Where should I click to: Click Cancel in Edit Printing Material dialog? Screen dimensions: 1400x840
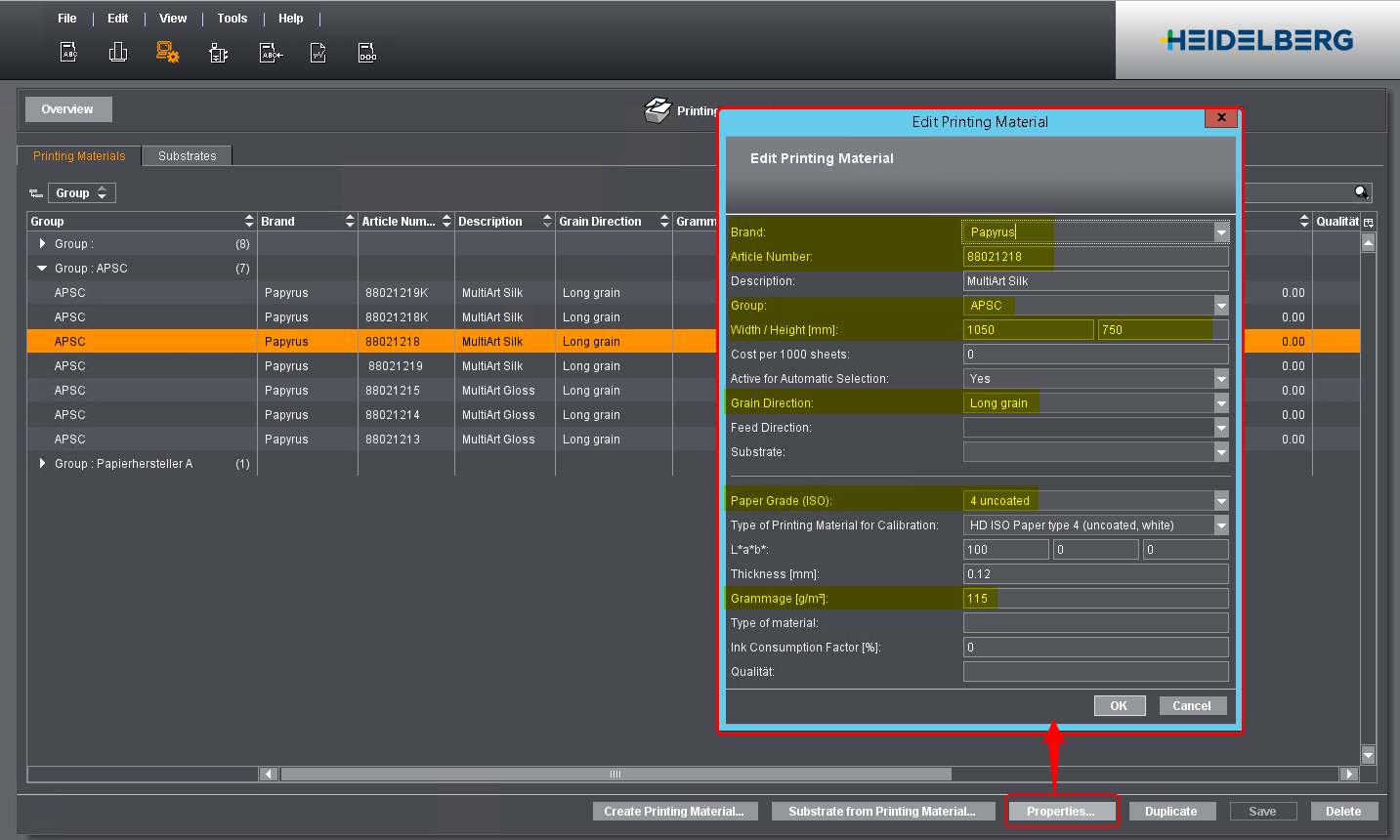1192,706
